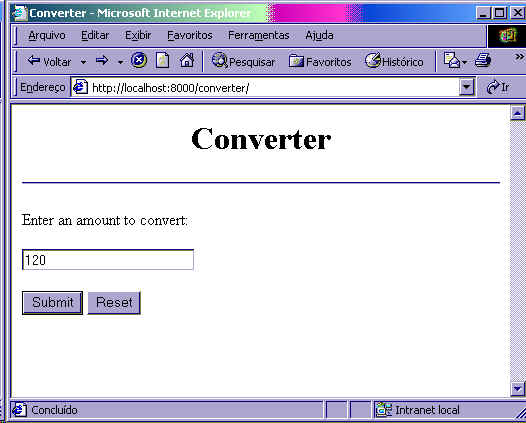Show the Histórico panel
The width and height of the screenshot is (526, 423).
click(x=394, y=61)
